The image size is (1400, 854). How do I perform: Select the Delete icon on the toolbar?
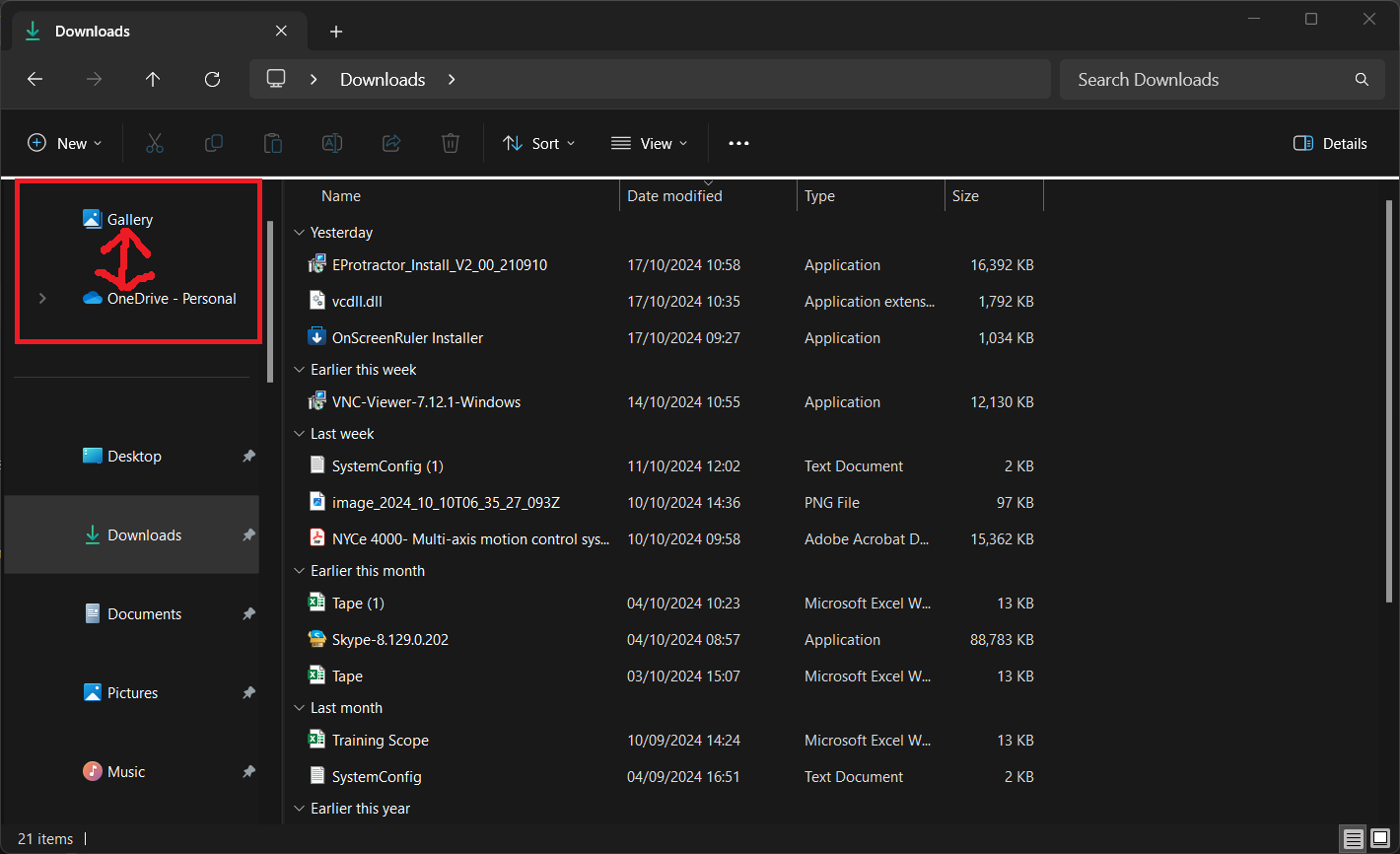tap(451, 143)
